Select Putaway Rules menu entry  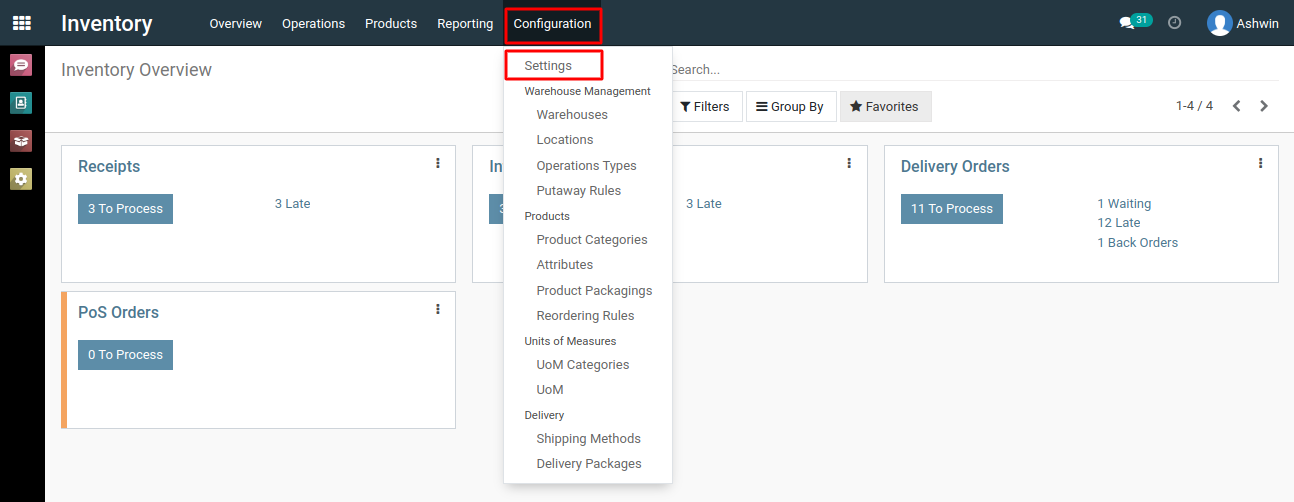click(579, 191)
